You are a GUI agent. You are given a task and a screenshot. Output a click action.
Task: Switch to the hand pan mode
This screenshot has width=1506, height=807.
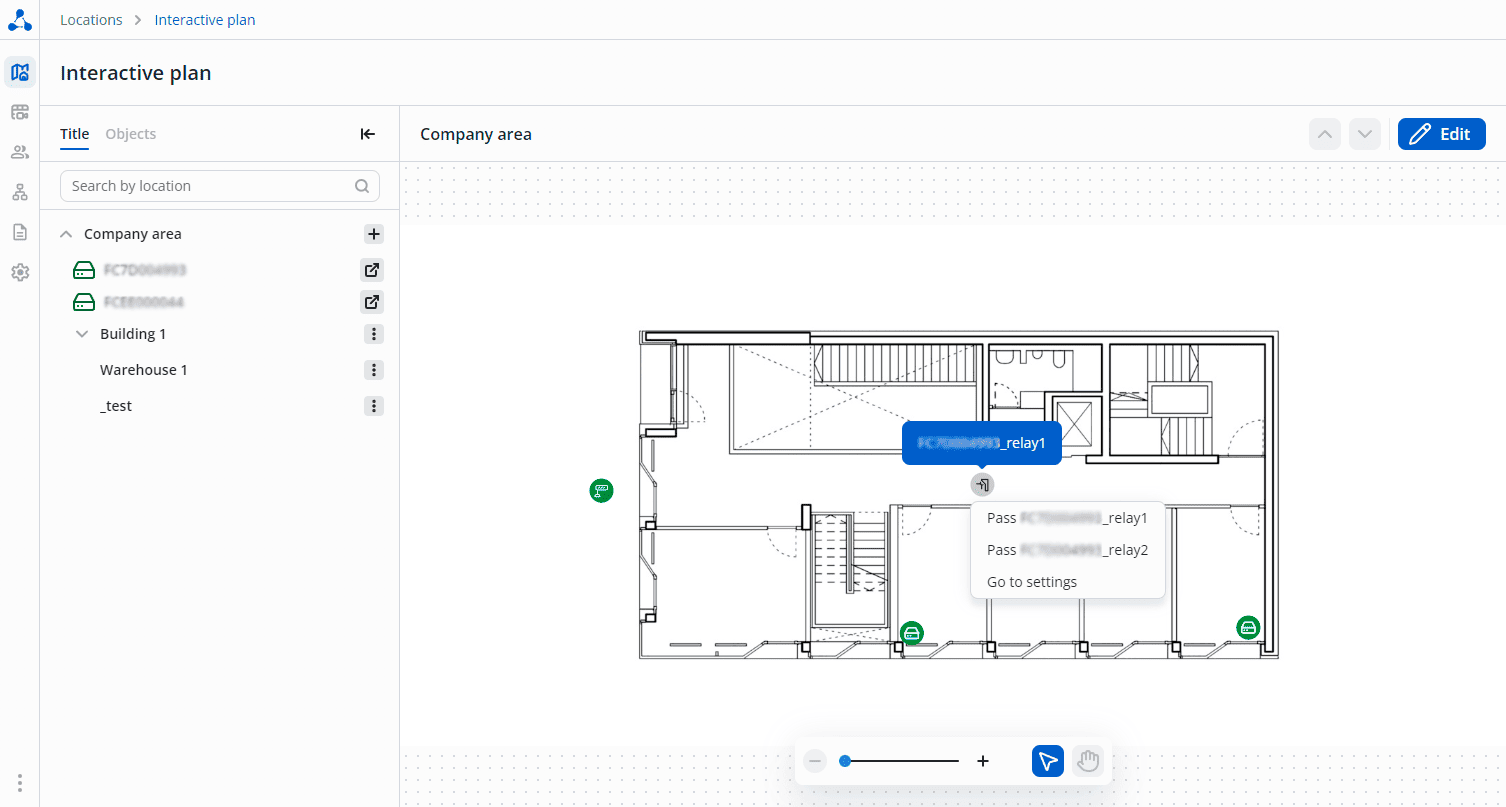click(x=1088, y=762)
